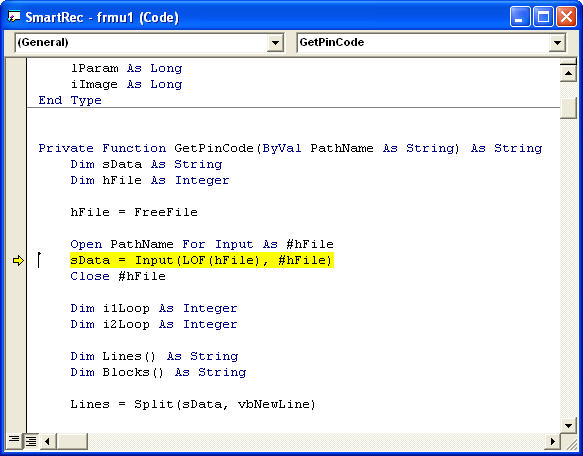Image resolution: width=583 pixels, height=456 pixels.
Task: Close the SmartRec code window
Action: 566,17
